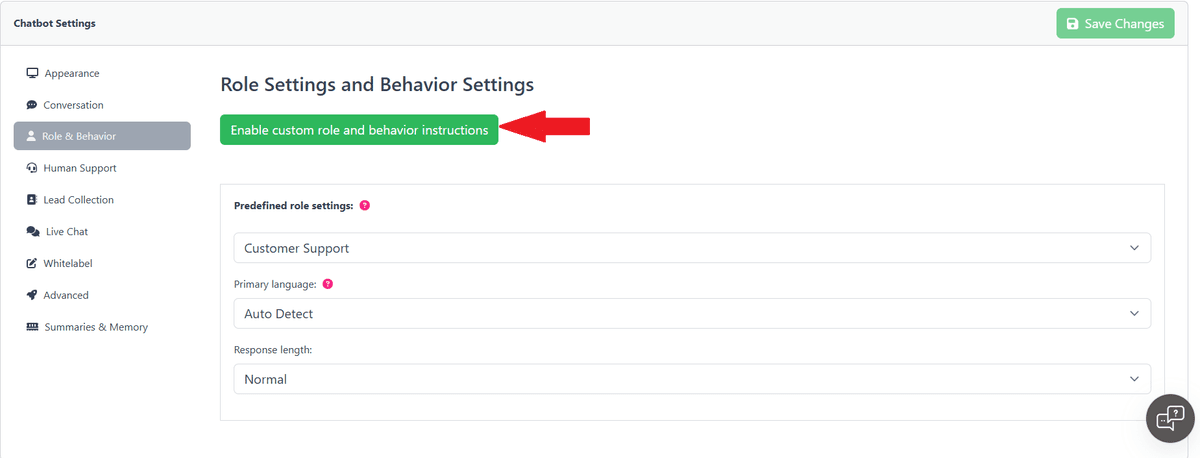
Task: Click the Save Changes button
Action: pyautogui.click(x=1114, y=23)
